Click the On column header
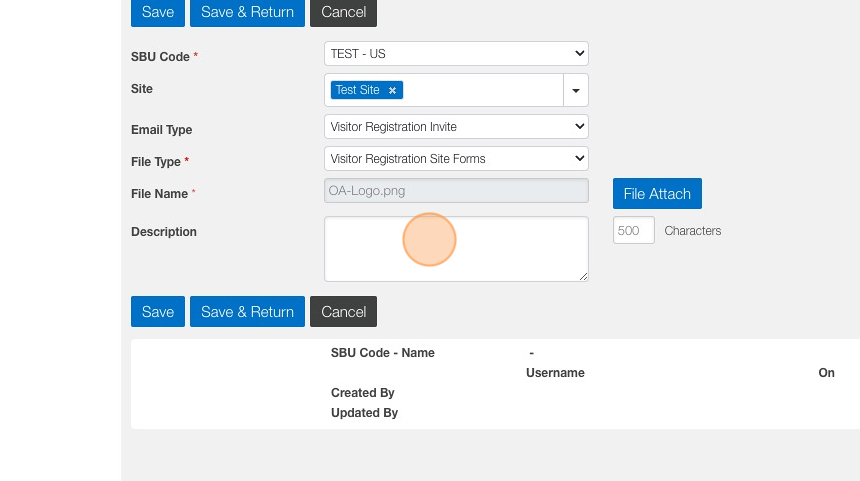The width and height of the screenshot is (860, 481). (x=826, y=373)
